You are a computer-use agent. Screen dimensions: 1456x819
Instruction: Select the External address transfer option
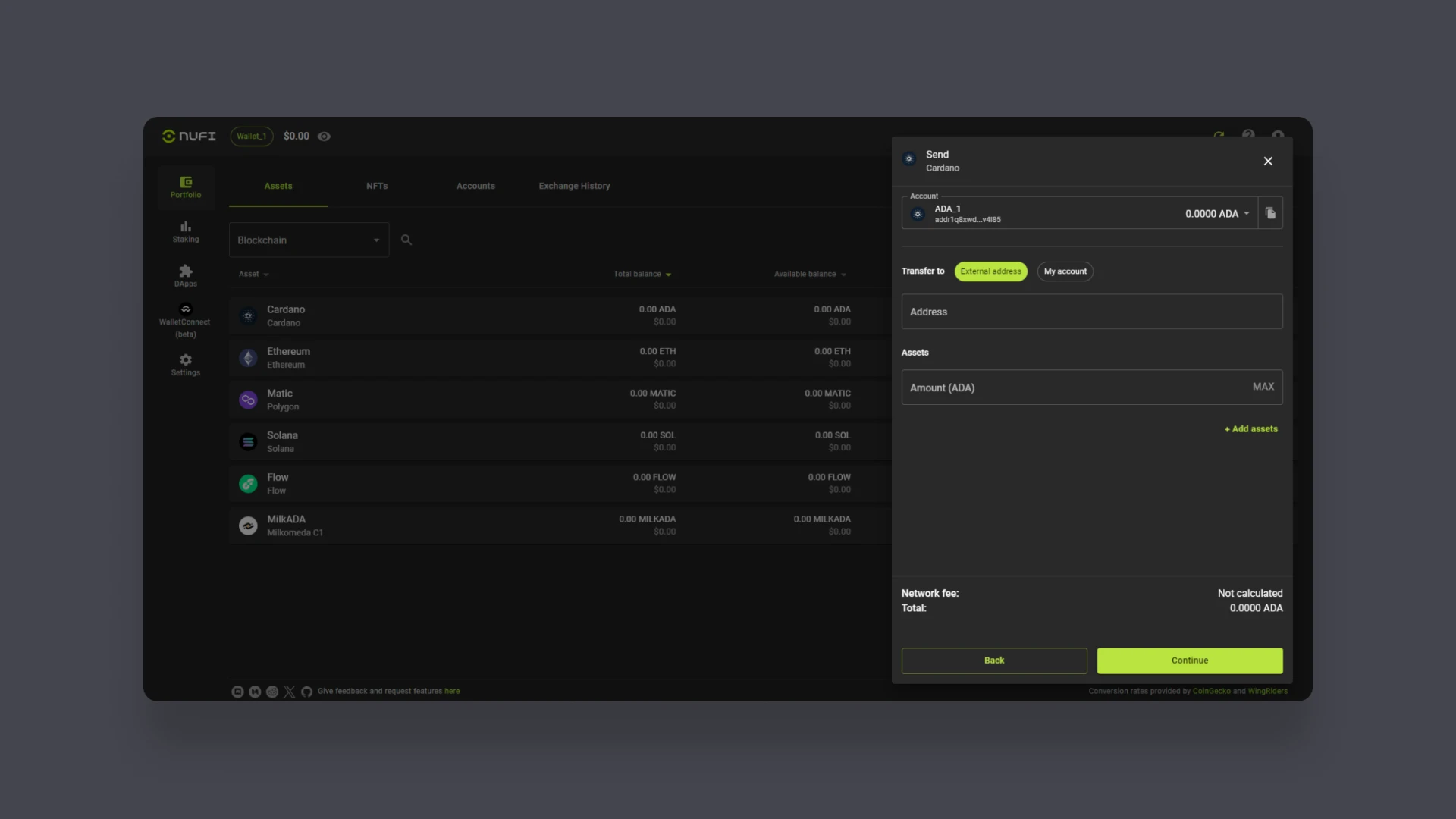[990, 271]
